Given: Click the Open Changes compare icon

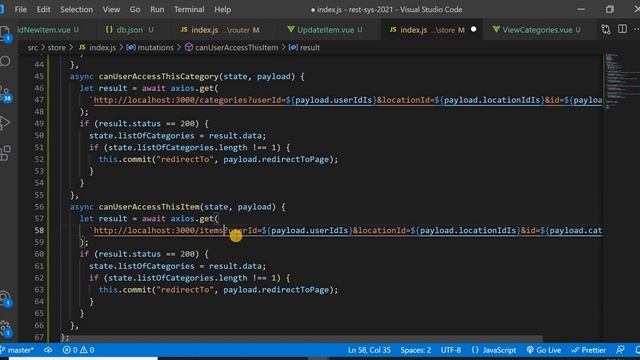Looking at the screenshot, I should click(606, 29).
